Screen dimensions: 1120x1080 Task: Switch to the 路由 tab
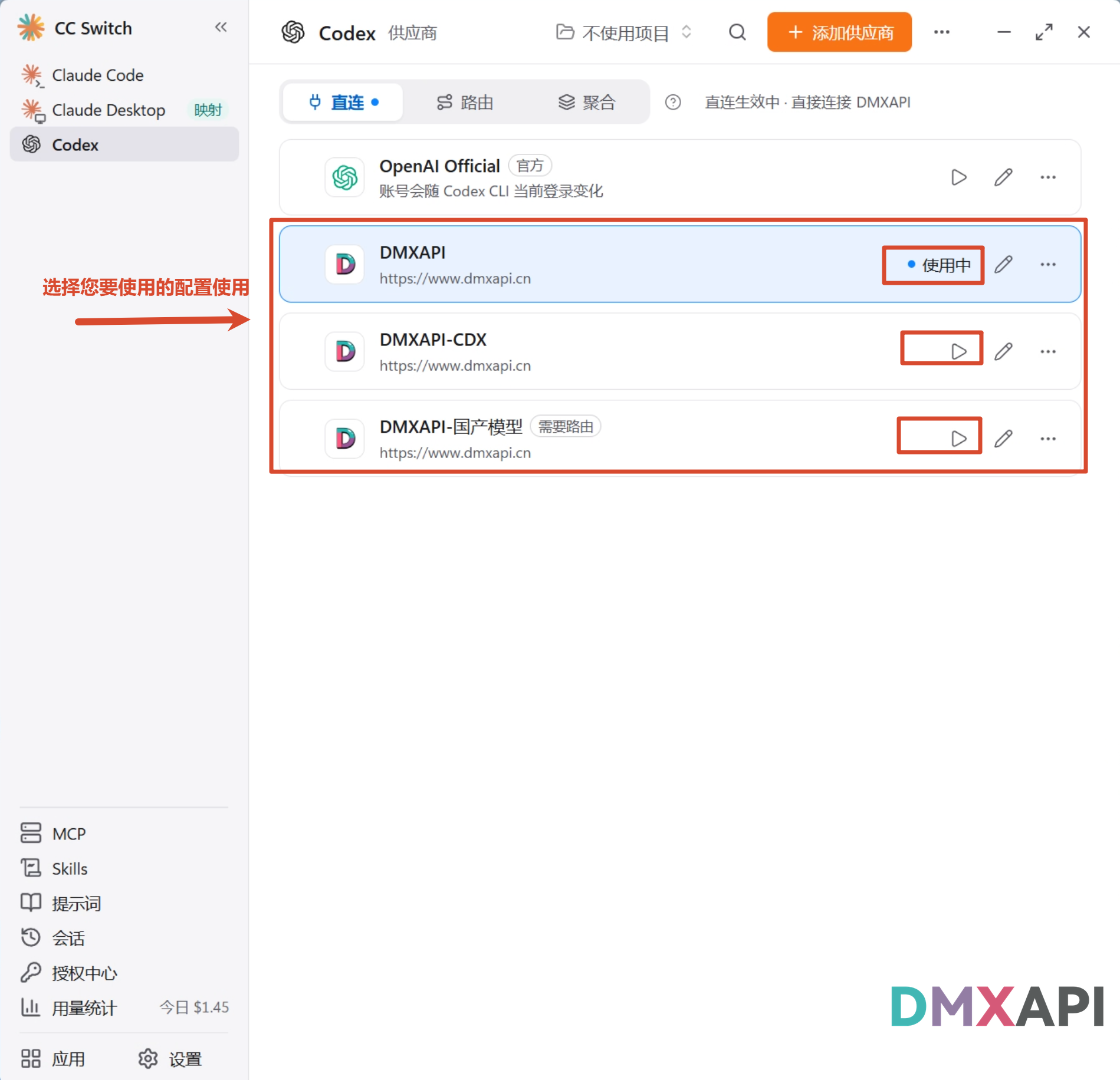point(465,103)
